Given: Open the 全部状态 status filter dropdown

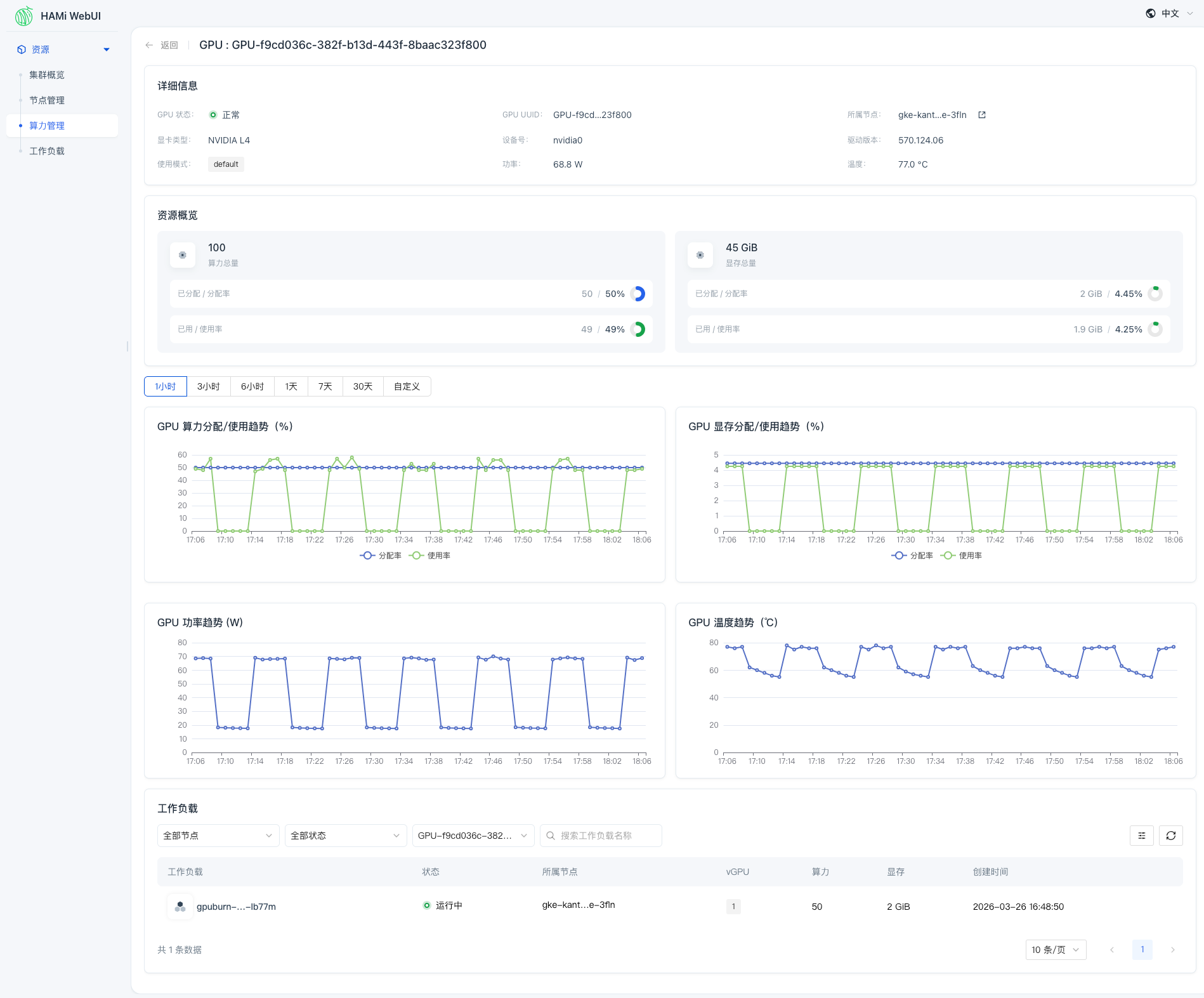Looking at the screenshot, I should pyautogui.click(x=345, y=836).
